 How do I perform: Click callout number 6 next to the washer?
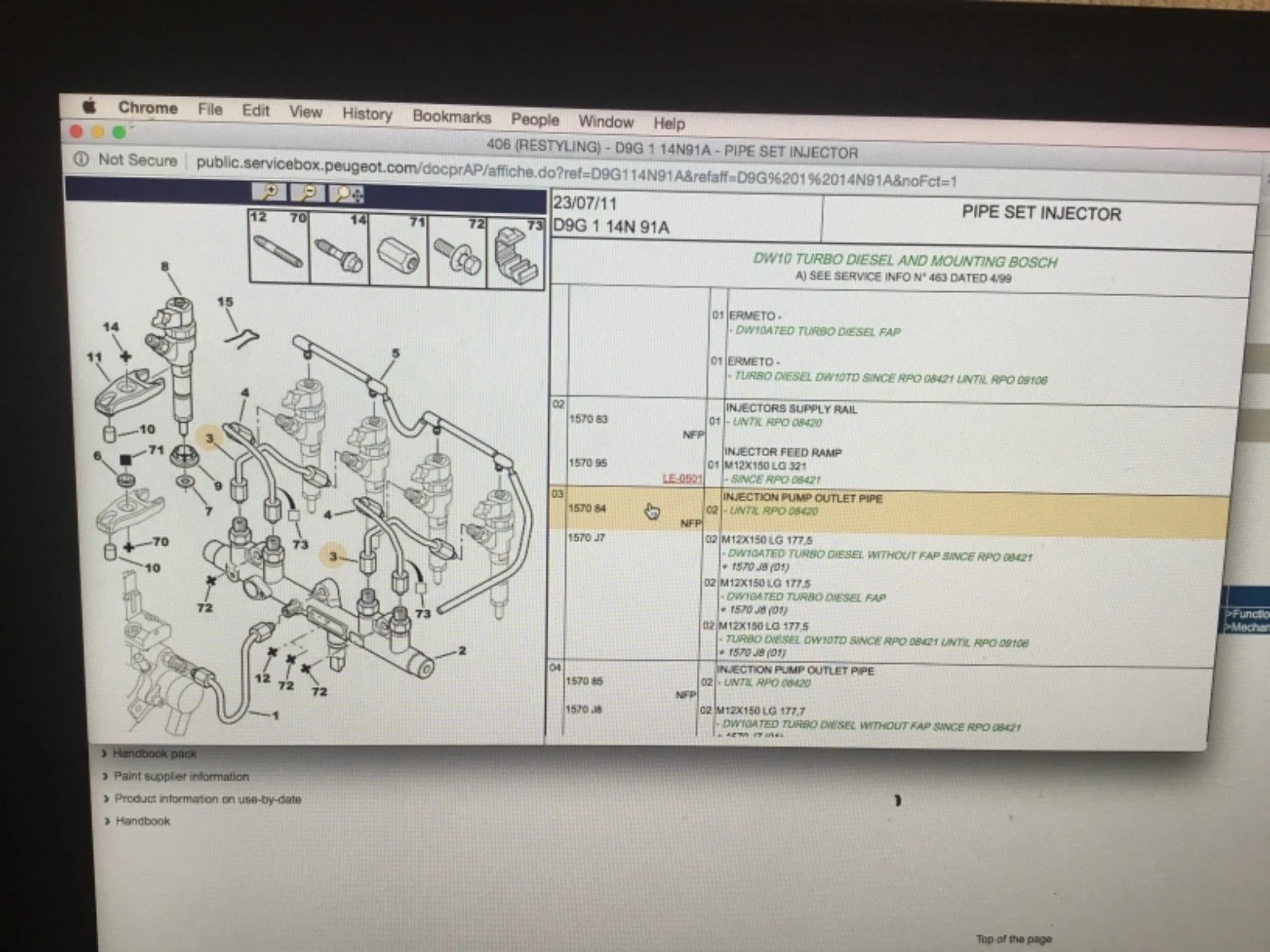[98, 457]
